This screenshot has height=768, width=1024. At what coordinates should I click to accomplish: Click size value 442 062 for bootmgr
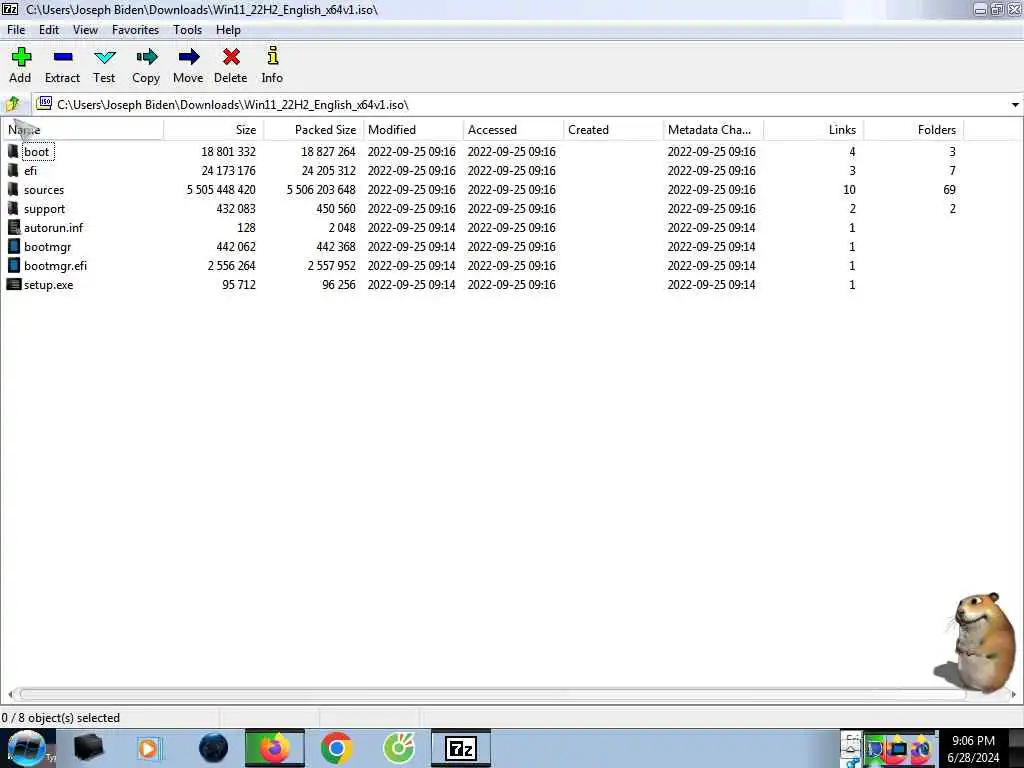[236, 247]
